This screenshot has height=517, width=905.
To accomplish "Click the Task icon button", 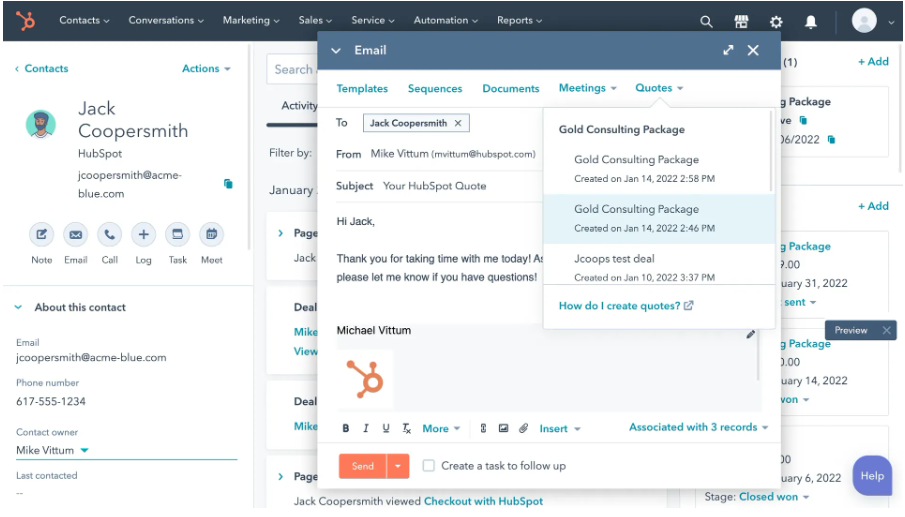I will [x=178, y=234].
